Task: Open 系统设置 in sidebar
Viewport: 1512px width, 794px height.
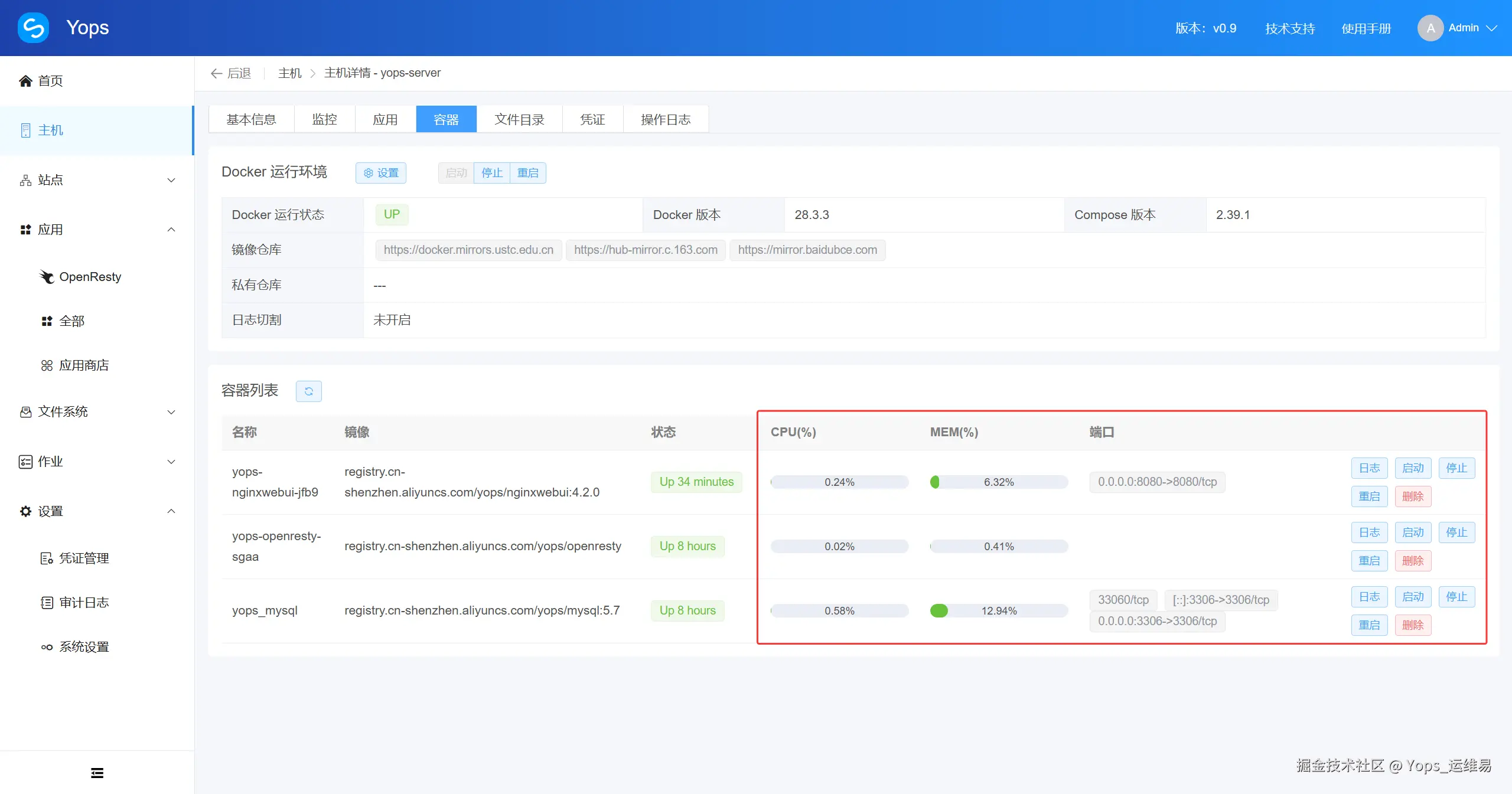Action: pyautogui.click(x=83, y=647)
